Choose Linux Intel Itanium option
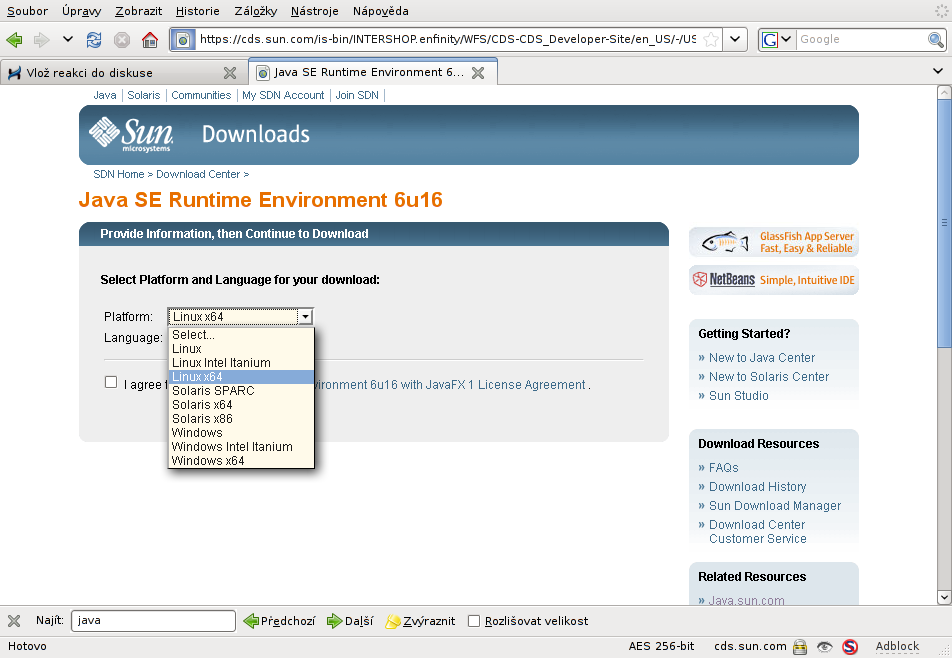The image size is (952, 658). [x=241, y=362]
